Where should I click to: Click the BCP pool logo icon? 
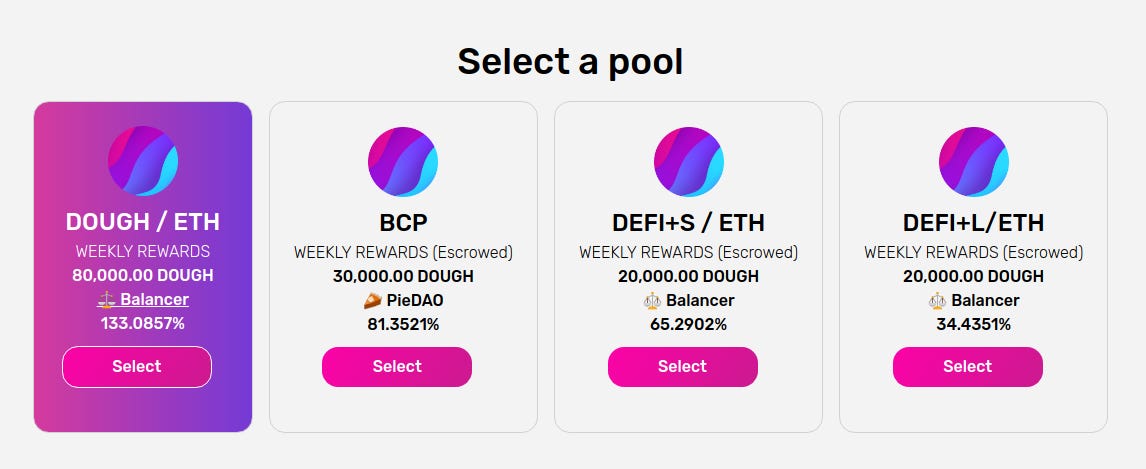point(403,161)
